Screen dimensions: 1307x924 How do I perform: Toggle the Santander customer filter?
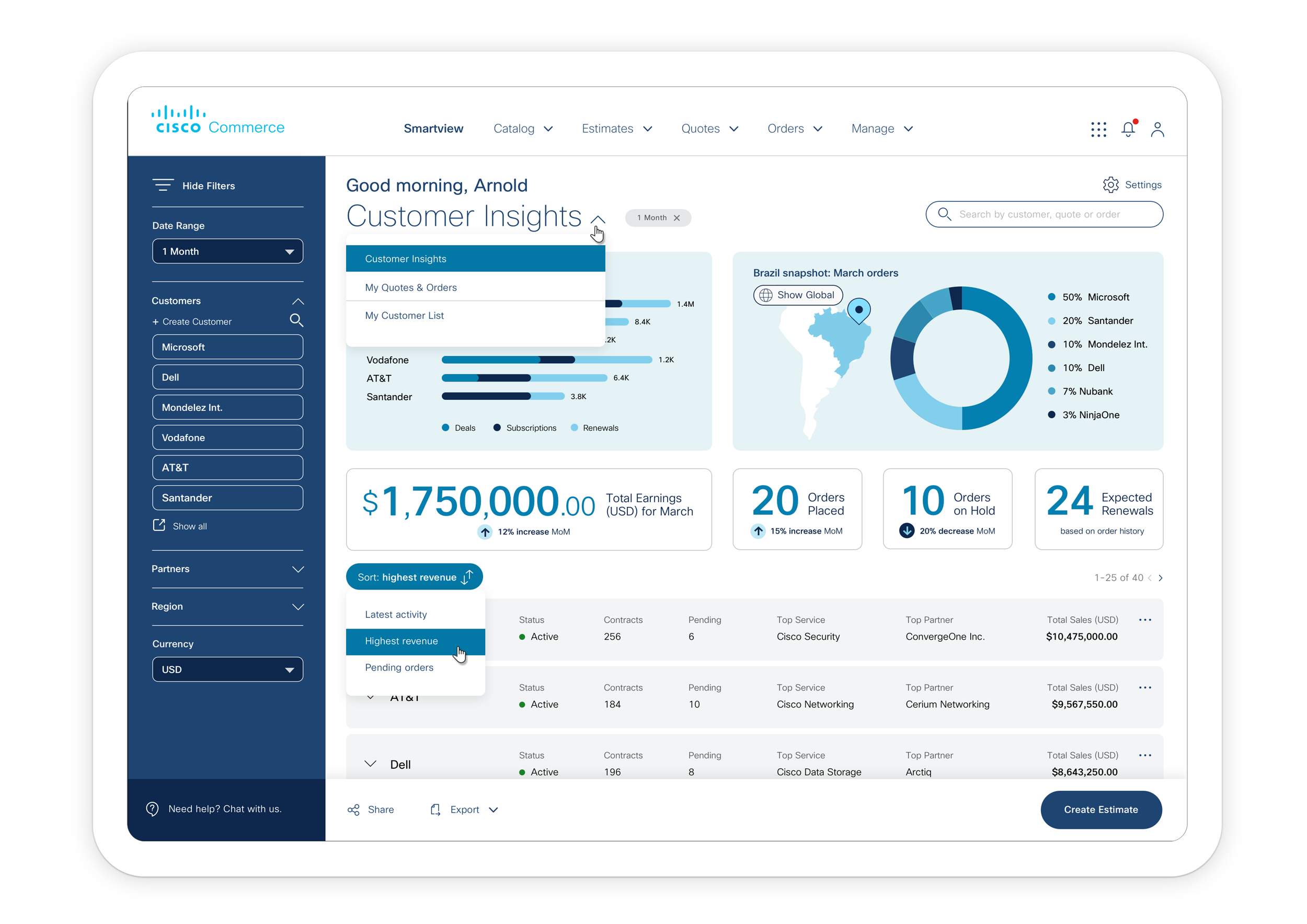[227, 497]
